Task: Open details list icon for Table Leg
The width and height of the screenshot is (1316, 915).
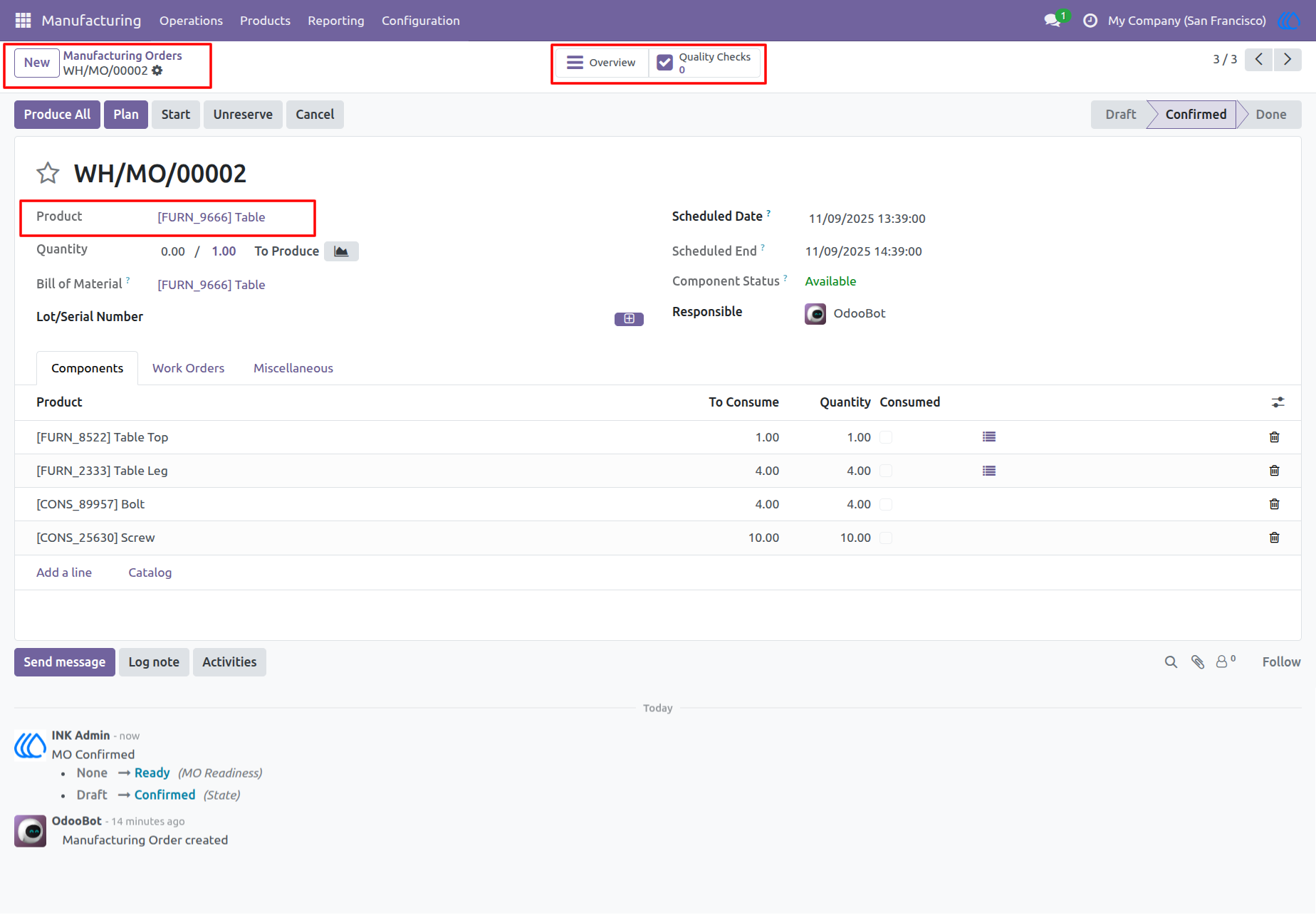Action: tap(989, 471)
